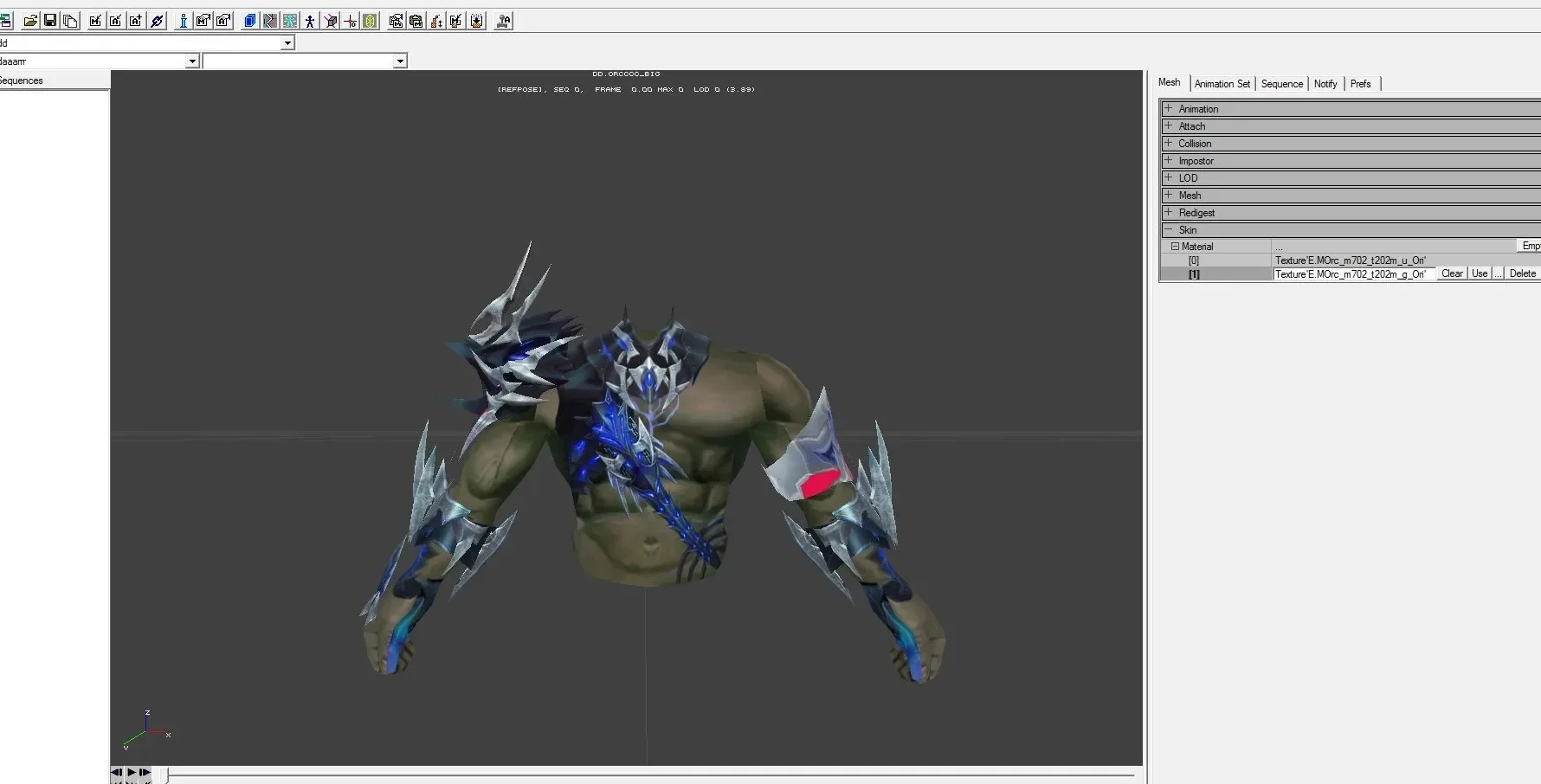Collapse the Material array node
Image resolution: width=1541 pixels, height=784 pixels.
click(x=1175, y=247)
